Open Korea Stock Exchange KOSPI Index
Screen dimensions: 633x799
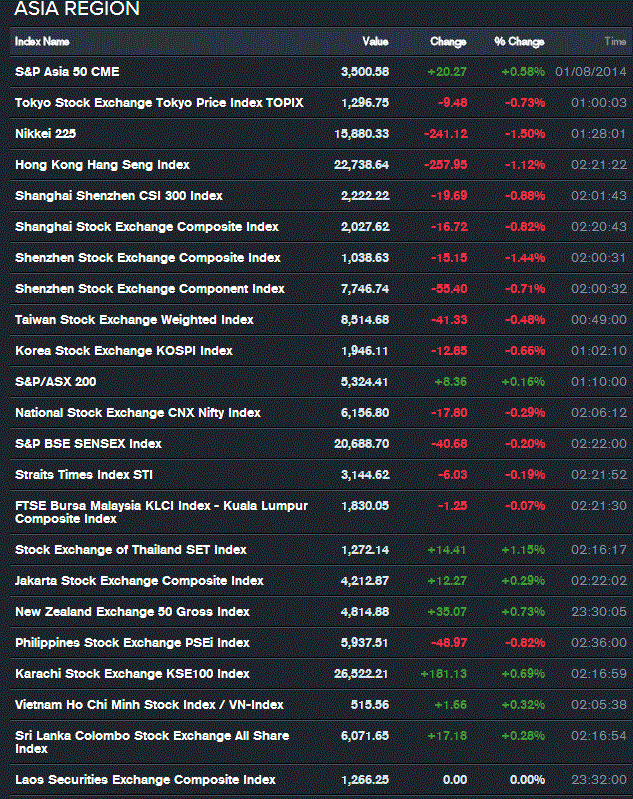(124, 351)
